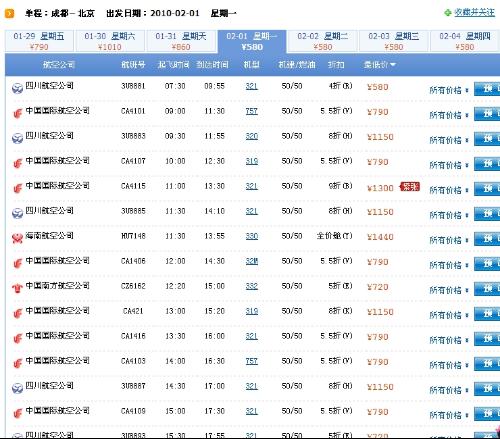Screen dimensions: 500x439
Task: Click the 全价舱 discount cell for HU7148
Action: [x=334, y=236]
